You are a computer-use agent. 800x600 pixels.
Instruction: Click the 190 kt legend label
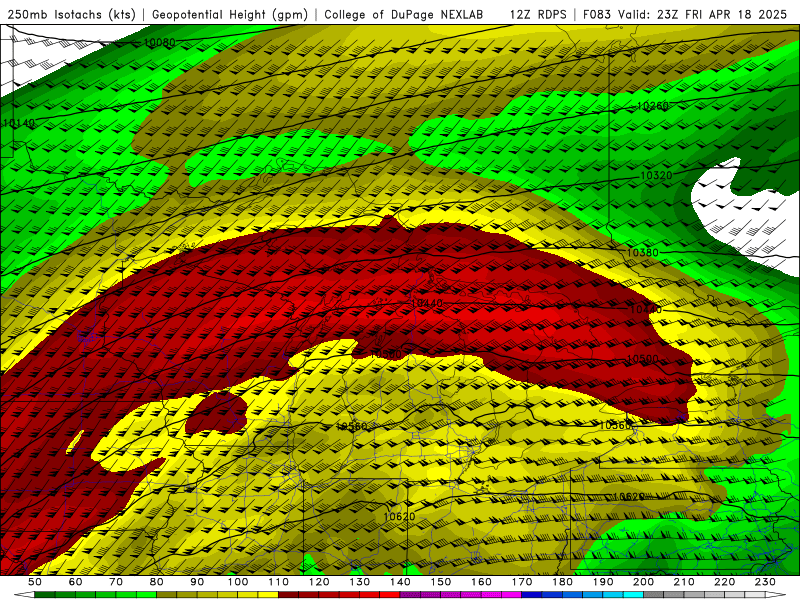click(603, 582)
